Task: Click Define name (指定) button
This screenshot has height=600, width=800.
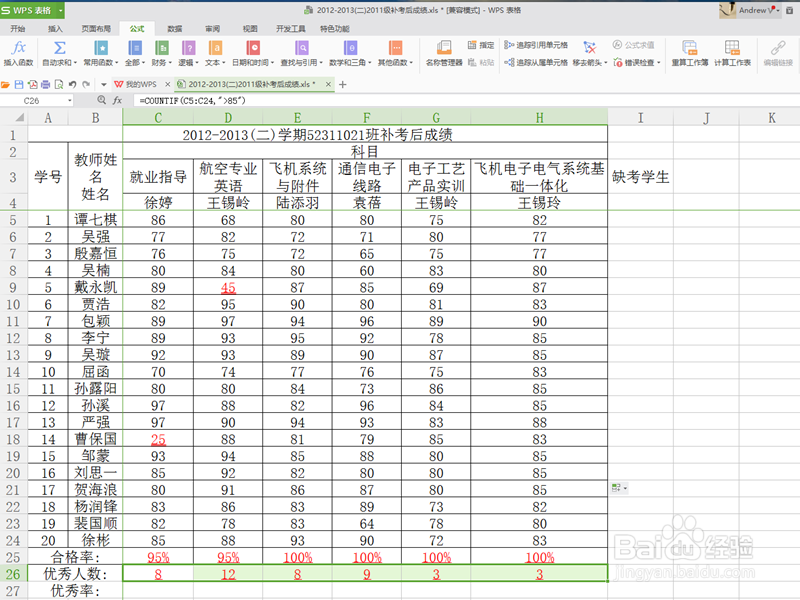Action: coord(481,45)
